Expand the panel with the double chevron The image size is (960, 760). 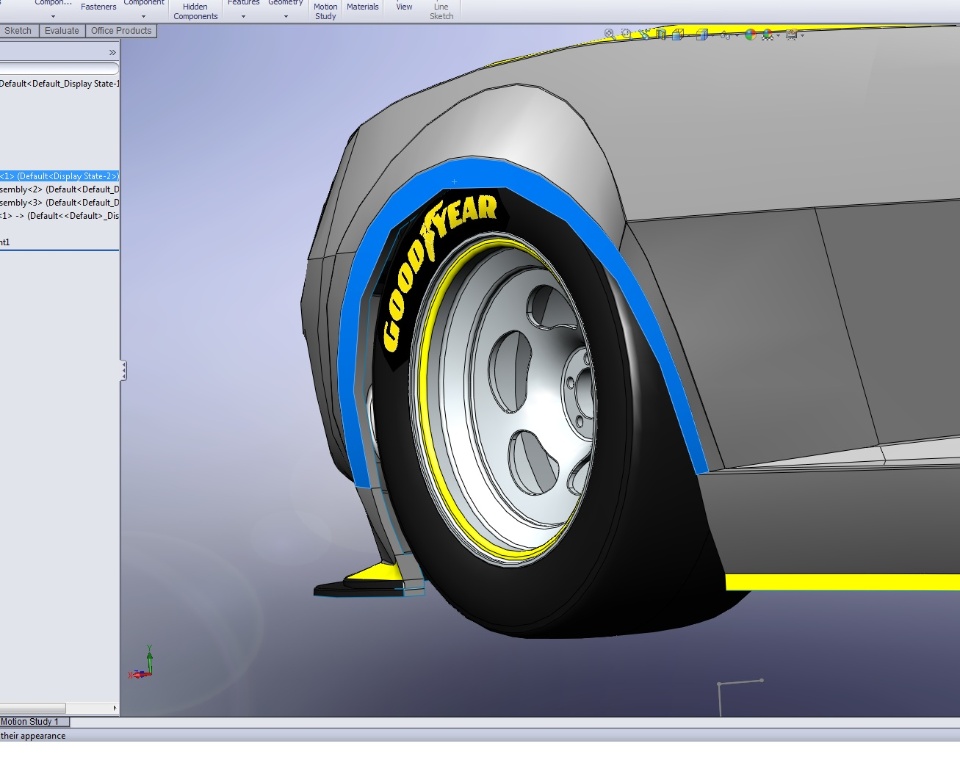click(x=112, y=53)
